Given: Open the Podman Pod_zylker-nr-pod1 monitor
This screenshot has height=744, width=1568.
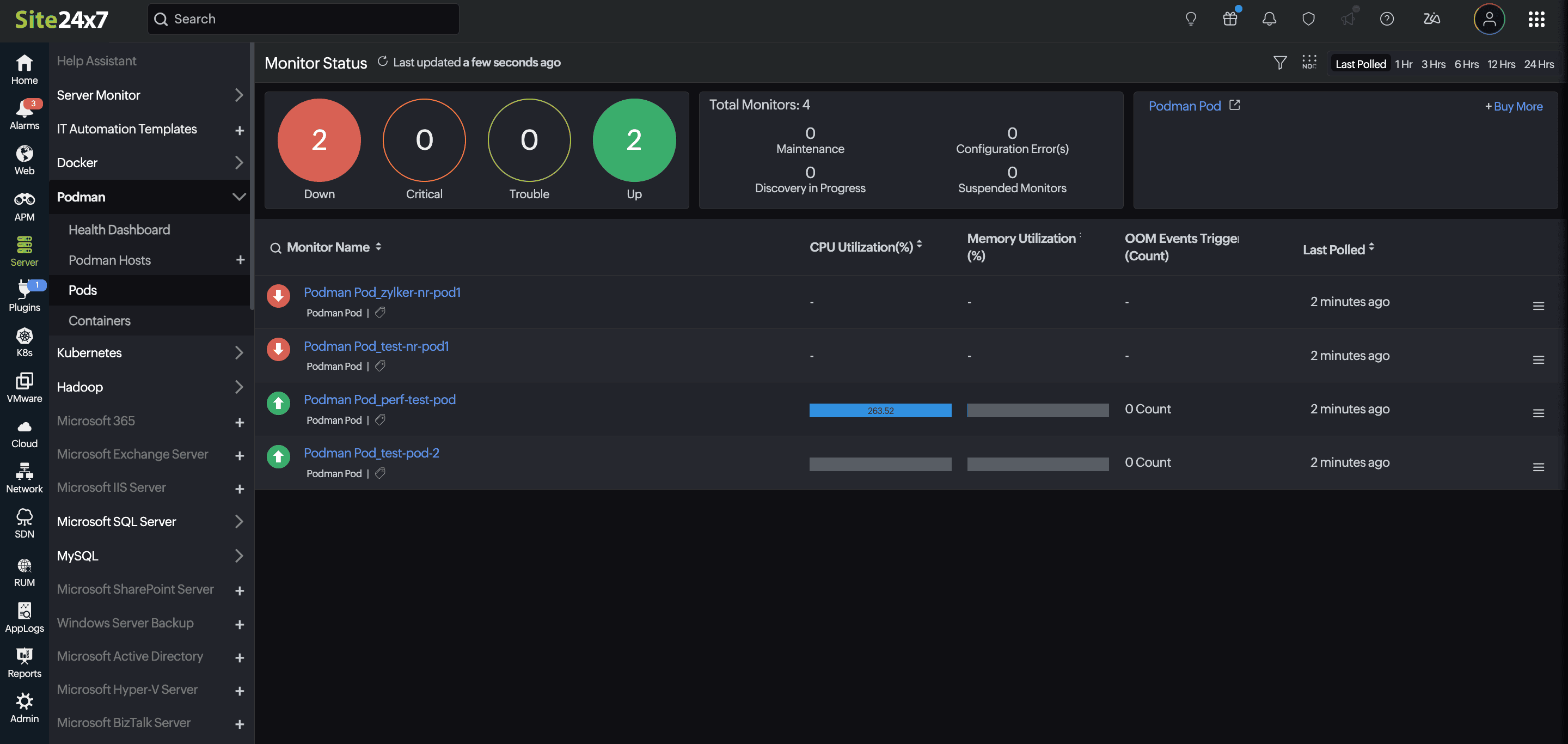Looking at the screenshot, I should [382, 292].
